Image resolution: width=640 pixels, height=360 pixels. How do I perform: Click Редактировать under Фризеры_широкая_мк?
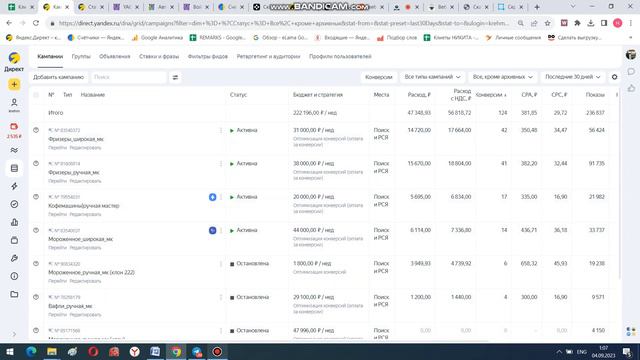(x=85, y=148)
